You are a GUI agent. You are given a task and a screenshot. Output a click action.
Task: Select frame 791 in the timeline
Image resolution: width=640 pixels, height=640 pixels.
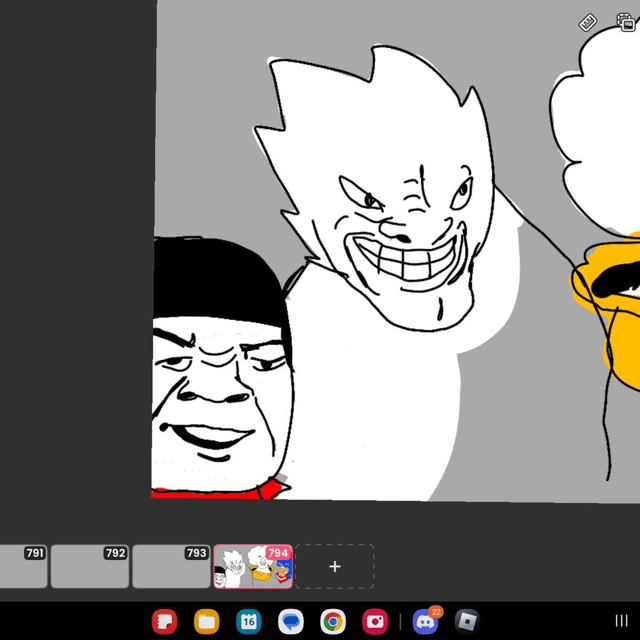coord(23,566)
